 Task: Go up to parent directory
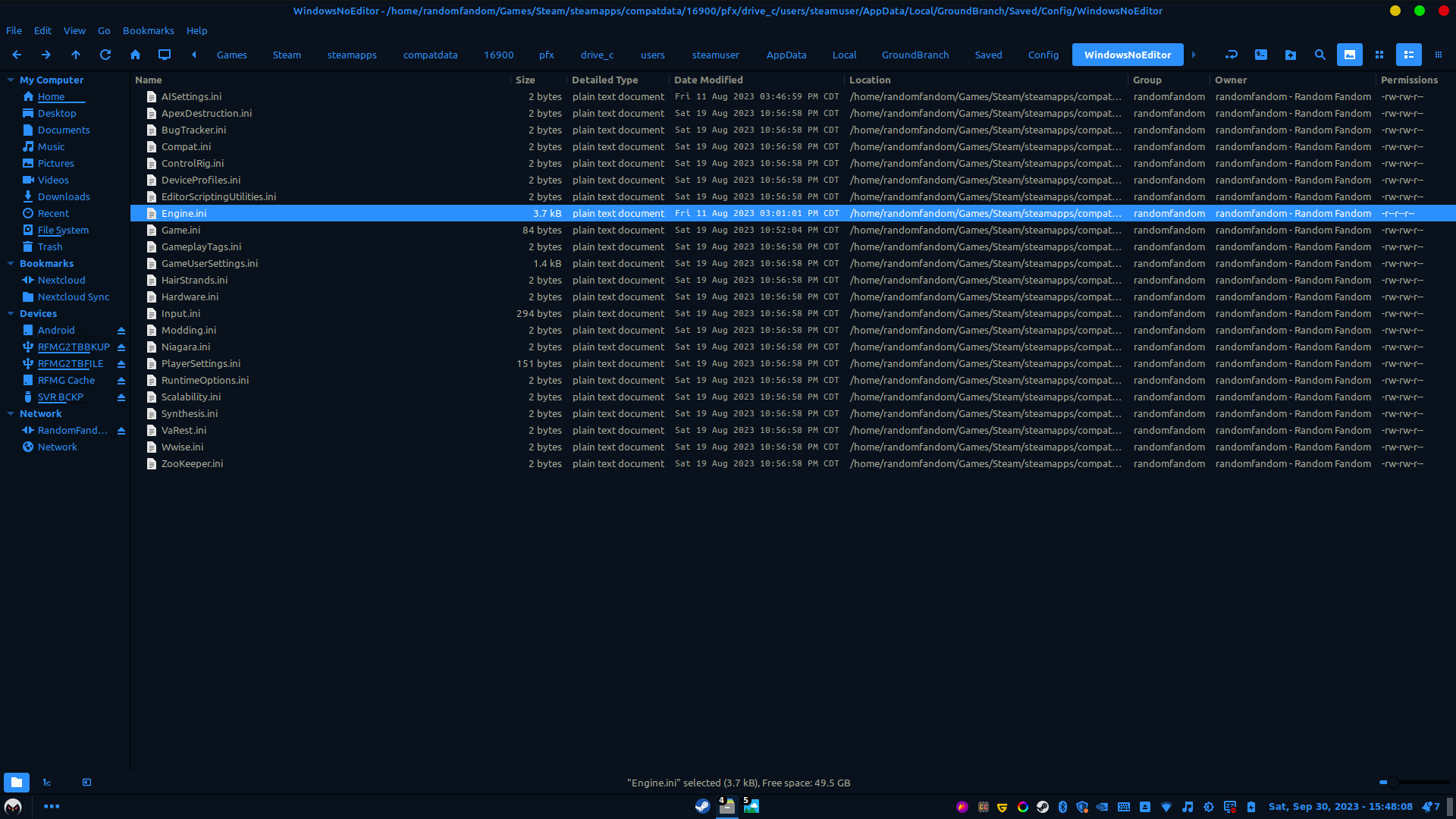pos(76,55)
